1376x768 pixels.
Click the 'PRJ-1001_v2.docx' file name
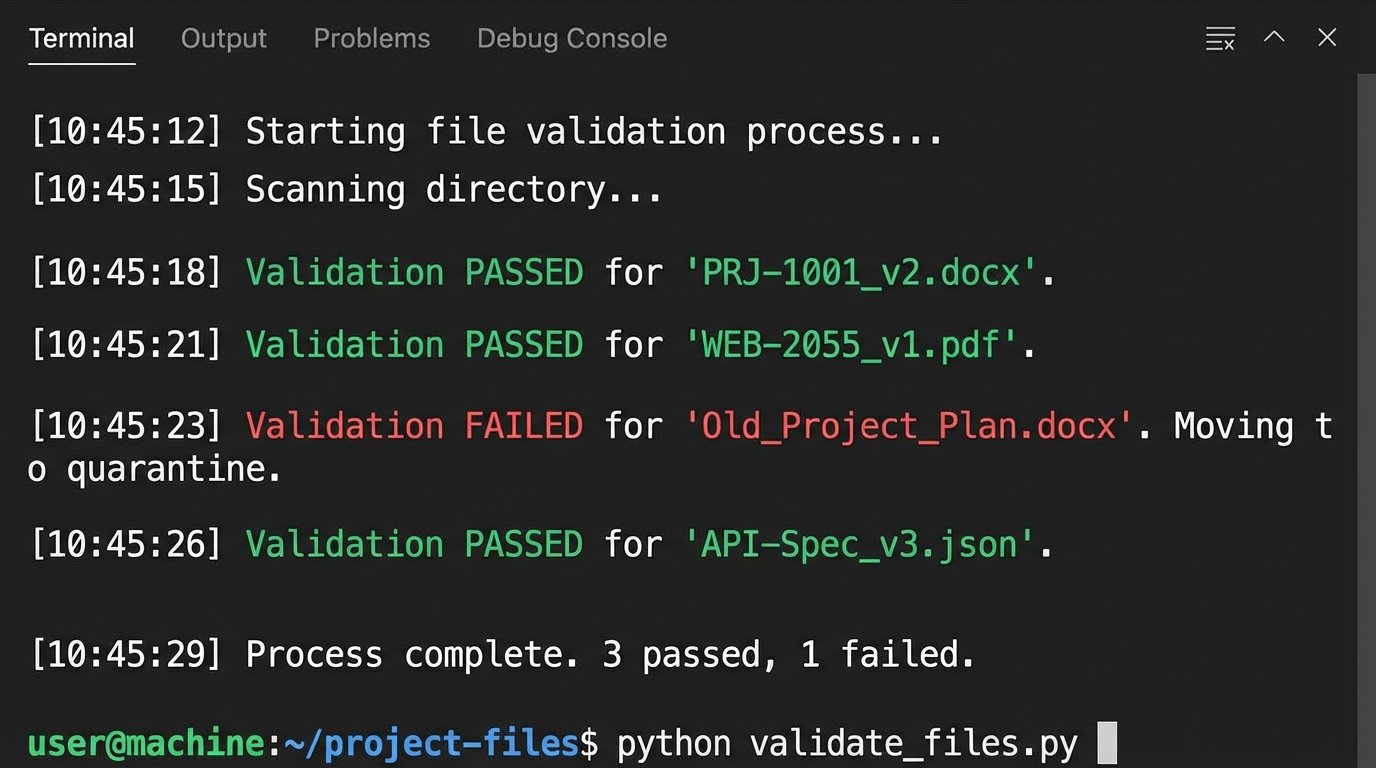(x=863, y=272)
